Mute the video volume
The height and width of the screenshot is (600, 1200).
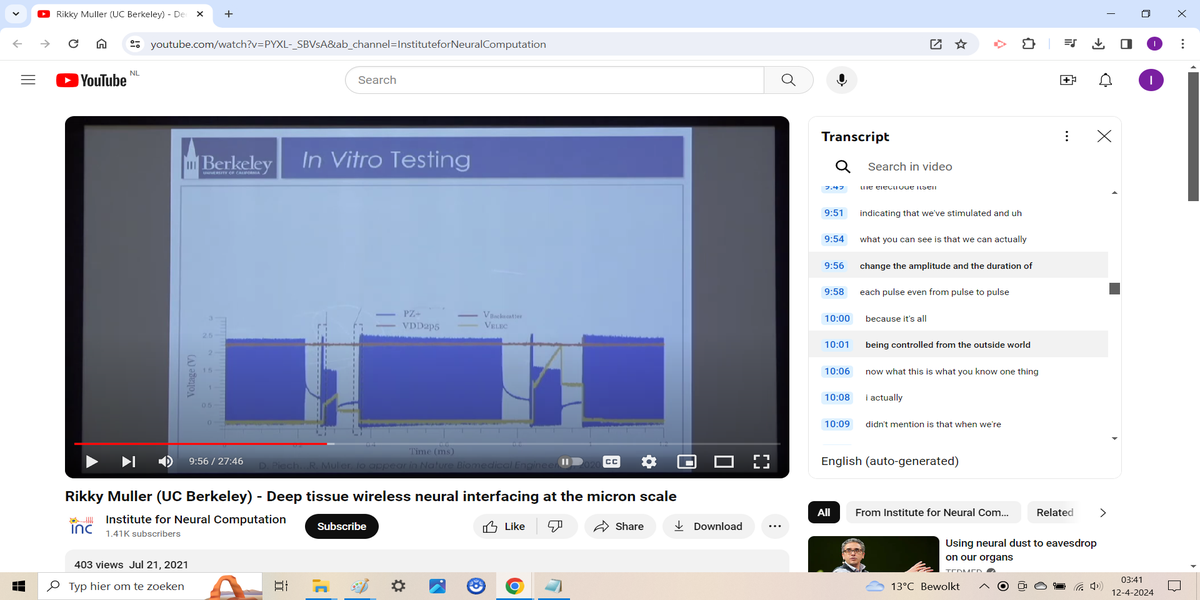[x=166, y=461]
